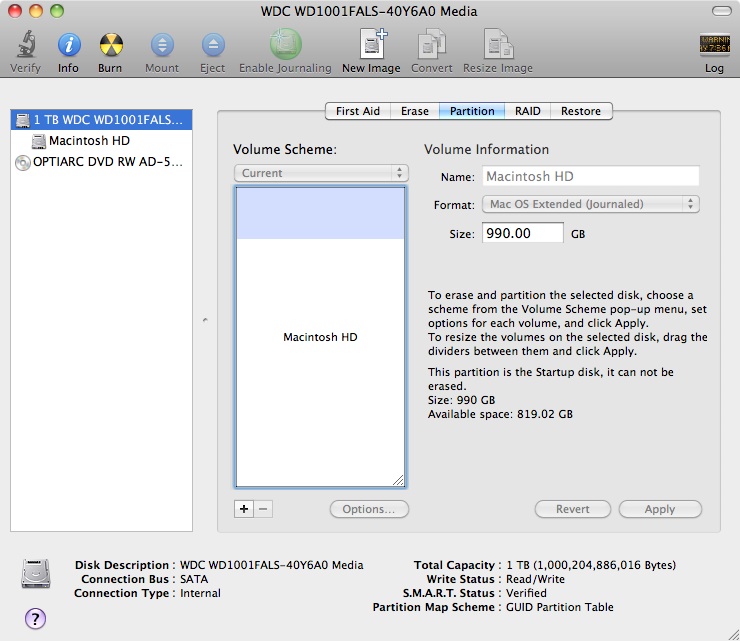Switch to the First Aid tab

click(x=357, y=111)
